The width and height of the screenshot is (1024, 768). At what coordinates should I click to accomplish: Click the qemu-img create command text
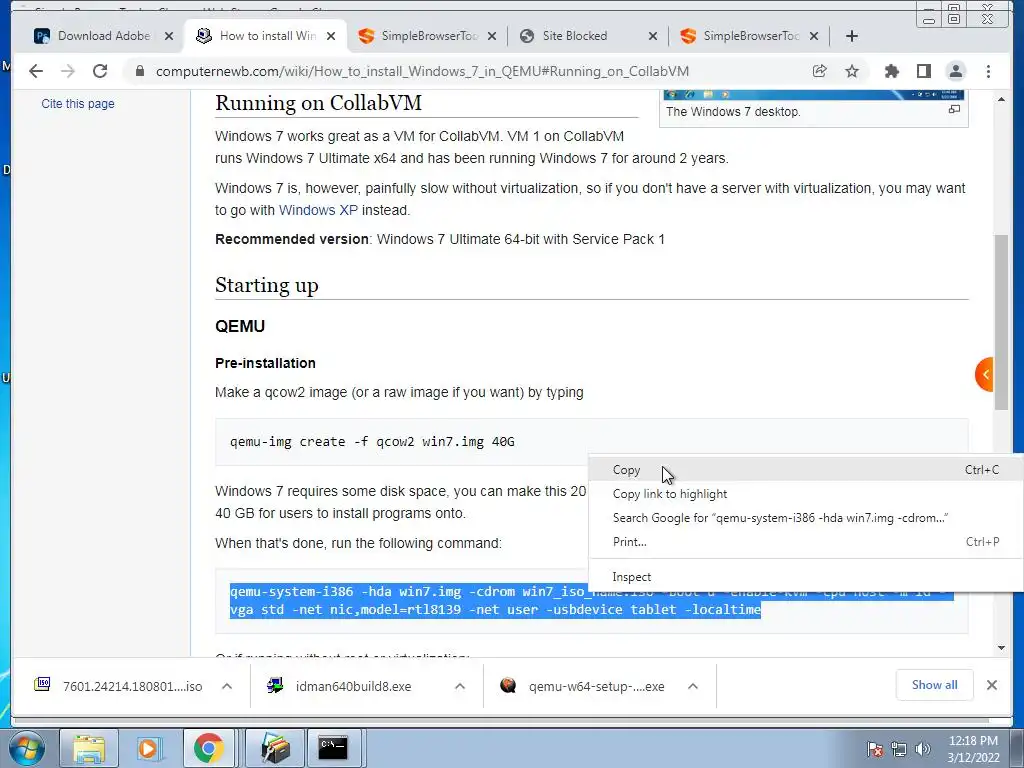(372, 441)
